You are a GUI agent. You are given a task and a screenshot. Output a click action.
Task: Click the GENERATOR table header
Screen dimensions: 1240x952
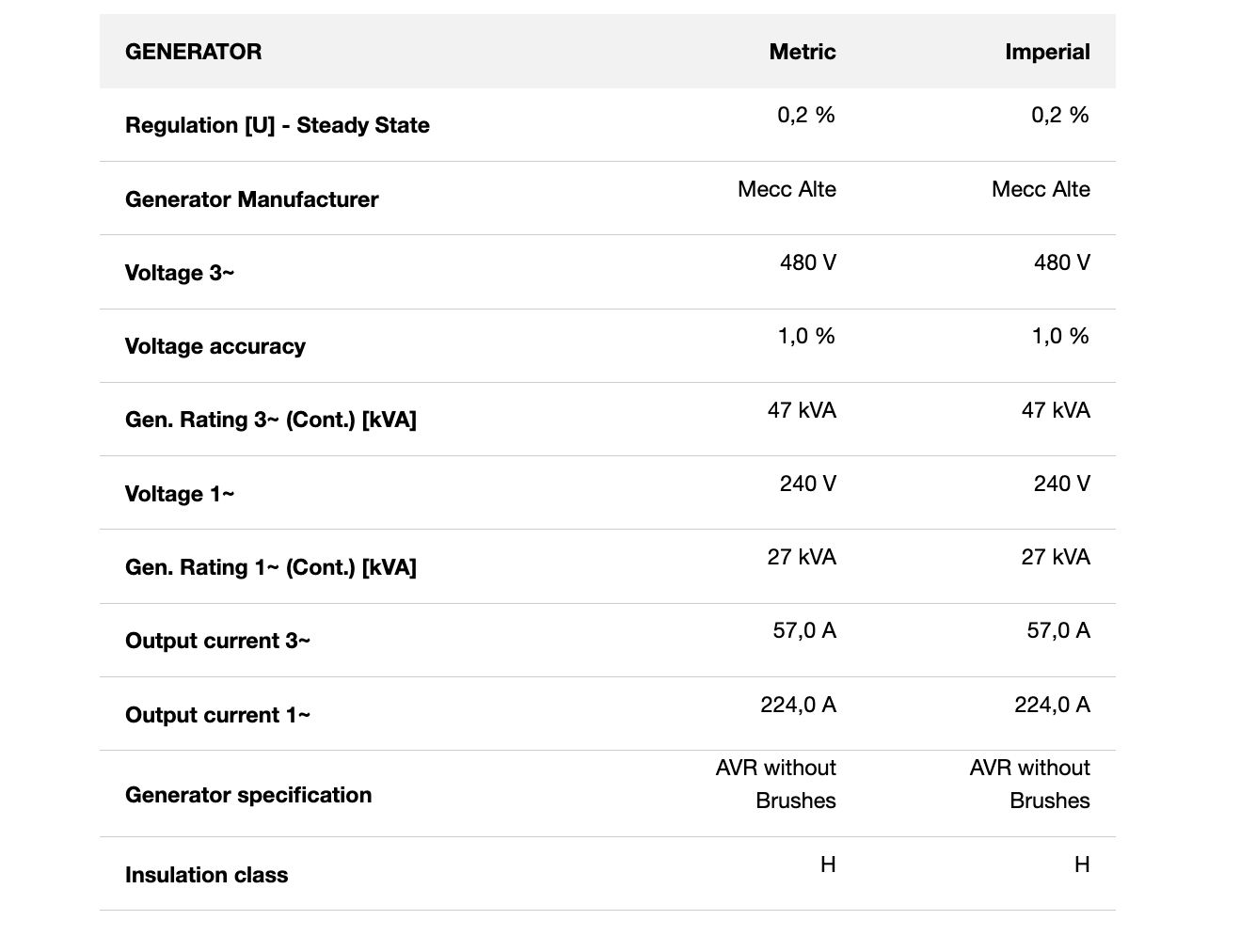point(193,52)
